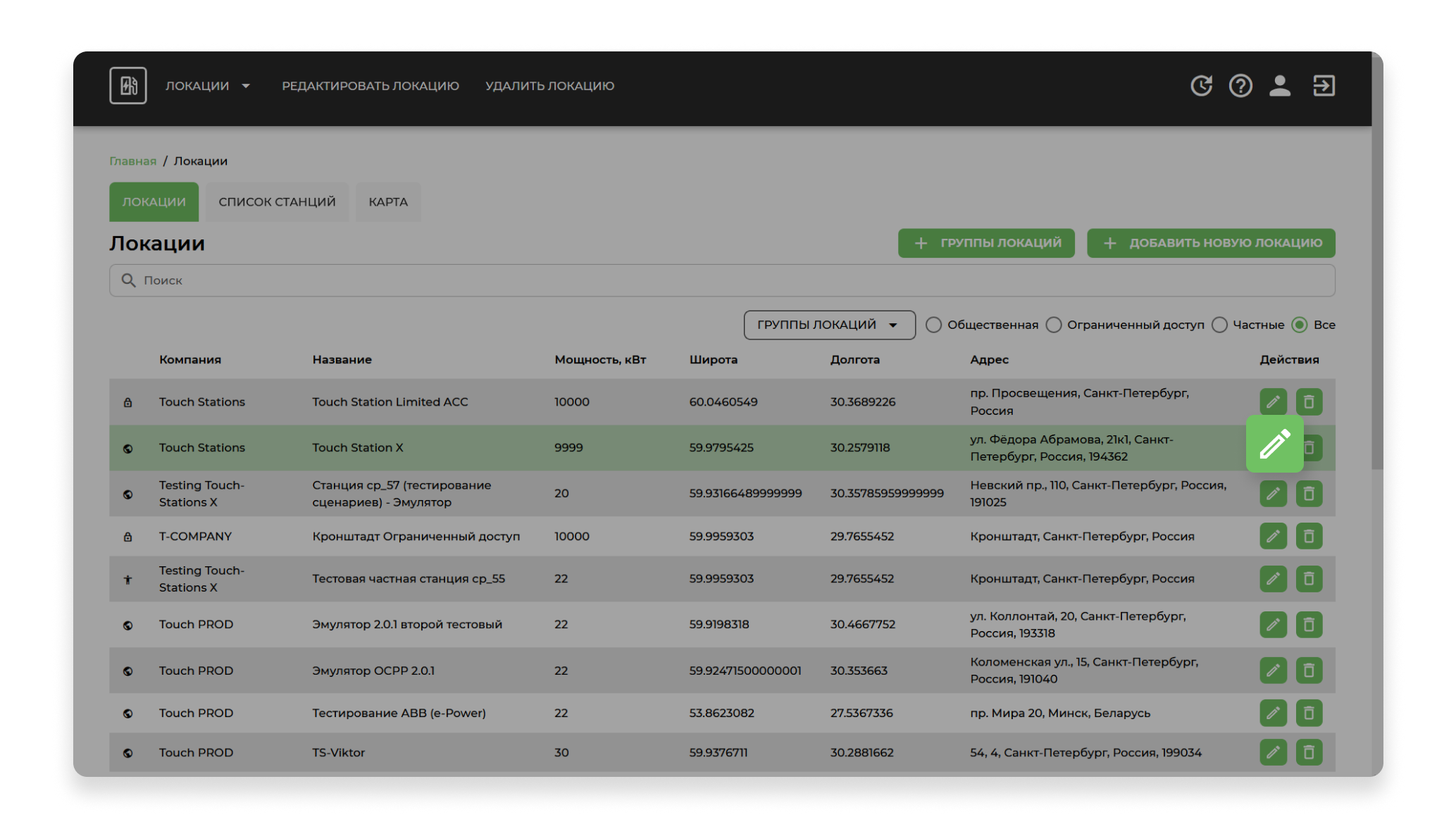Select the Ограниченный доступ radio filter
This screenshot has width=1456, height=829.
pos(1054,325)
